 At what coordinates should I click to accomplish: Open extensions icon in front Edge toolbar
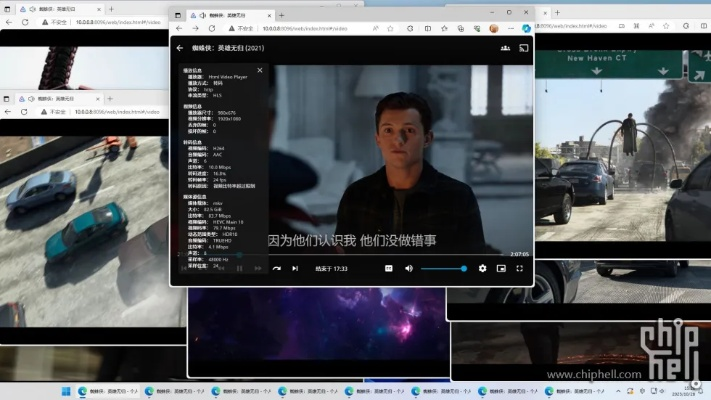point(410,28)
